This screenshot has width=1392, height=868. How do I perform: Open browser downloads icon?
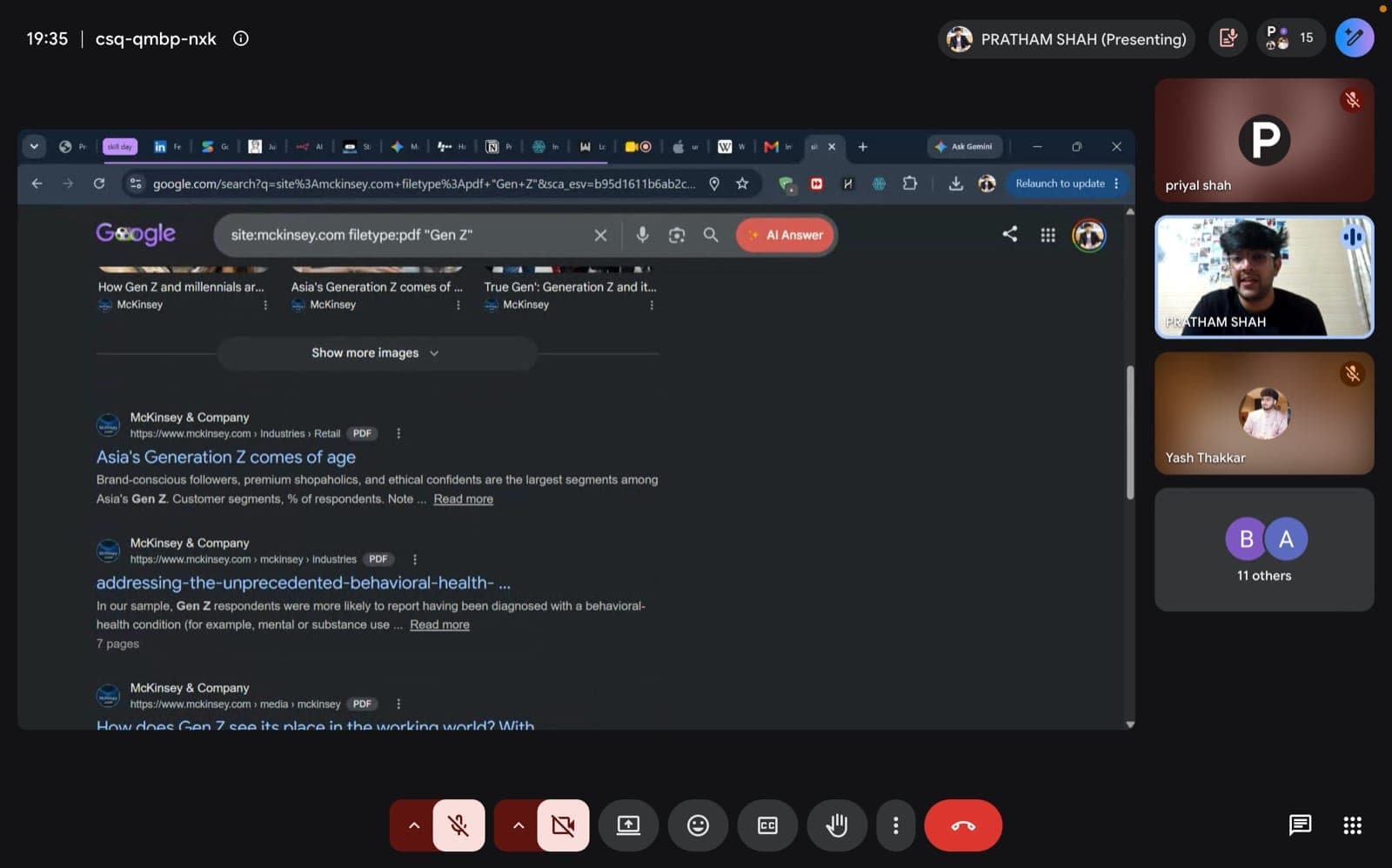coord(955,184)
